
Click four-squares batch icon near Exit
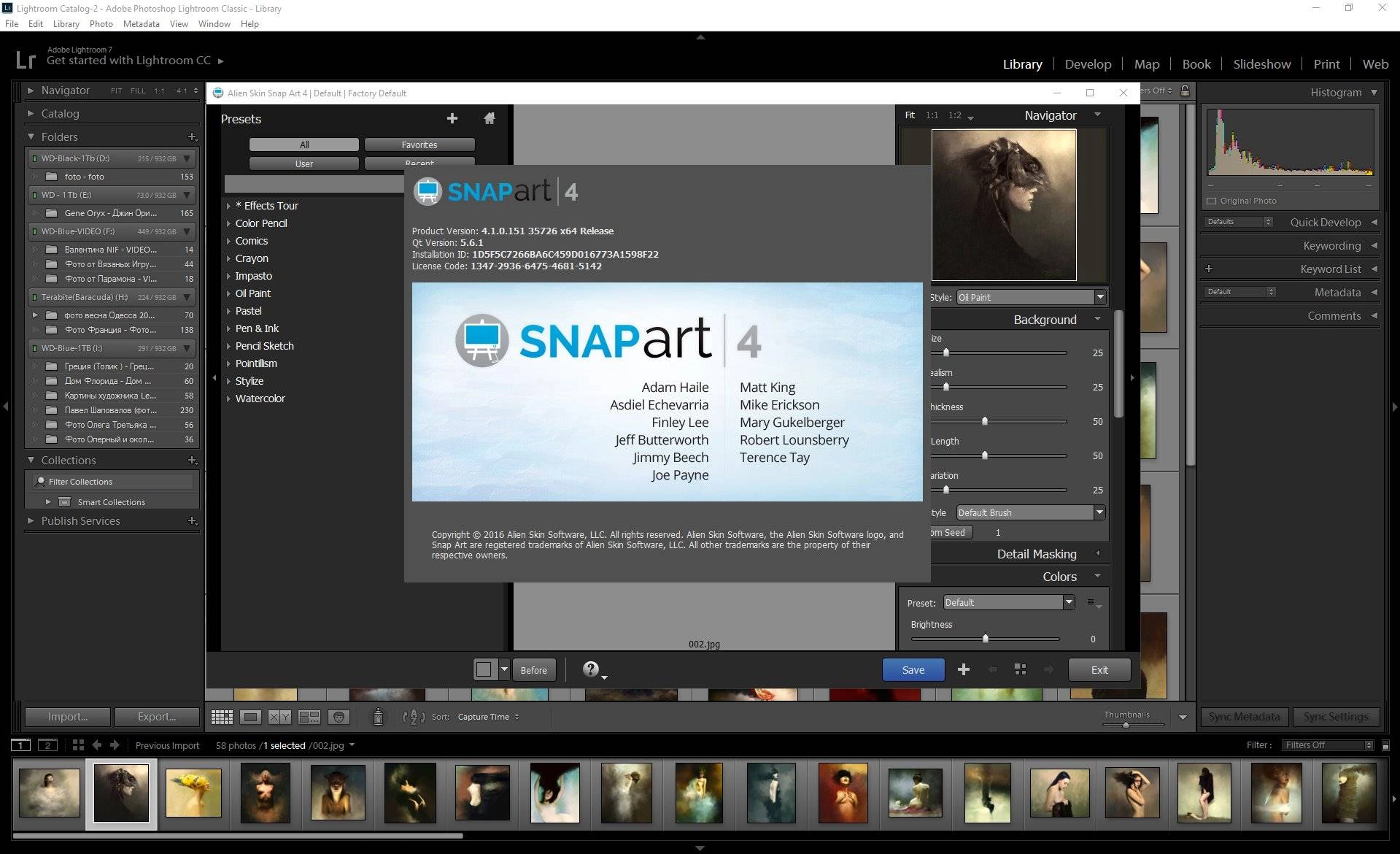tap(1021, 669)
